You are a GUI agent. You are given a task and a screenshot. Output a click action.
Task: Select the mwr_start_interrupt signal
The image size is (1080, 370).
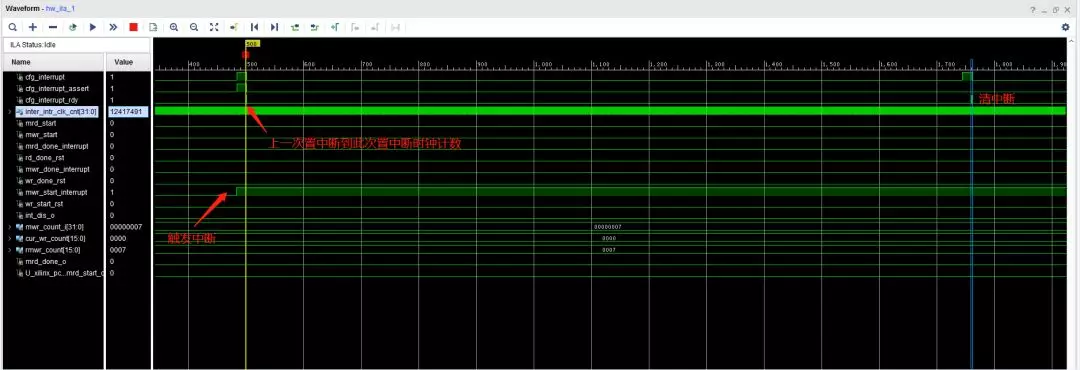(x=56, y=192)
